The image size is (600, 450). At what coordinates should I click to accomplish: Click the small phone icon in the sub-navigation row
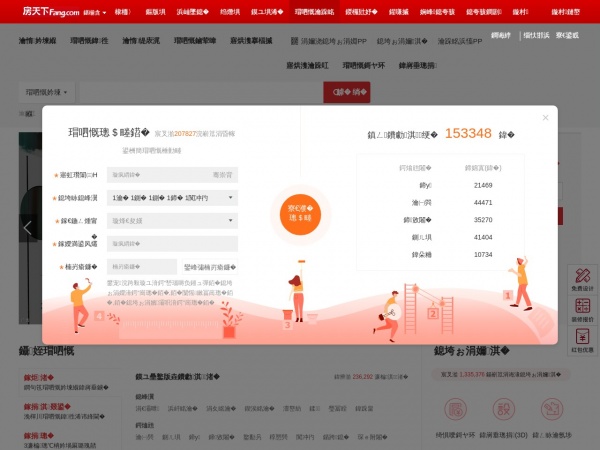click(294, 41)
